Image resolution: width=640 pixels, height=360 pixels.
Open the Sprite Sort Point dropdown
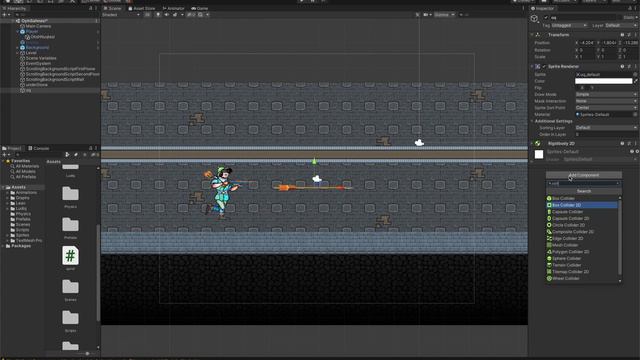[606, 108]
